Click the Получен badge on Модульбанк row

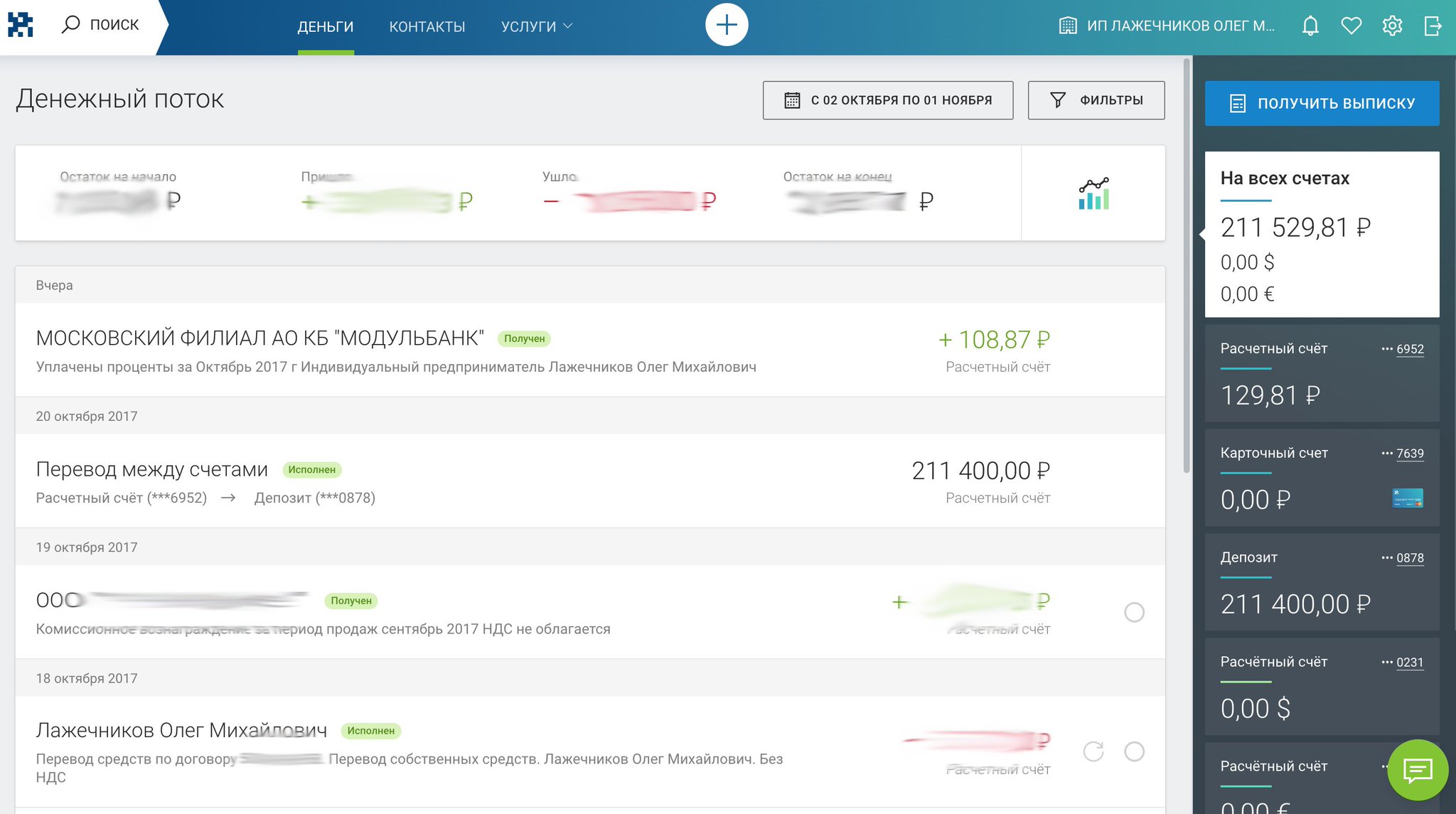(x=524, y=339)
